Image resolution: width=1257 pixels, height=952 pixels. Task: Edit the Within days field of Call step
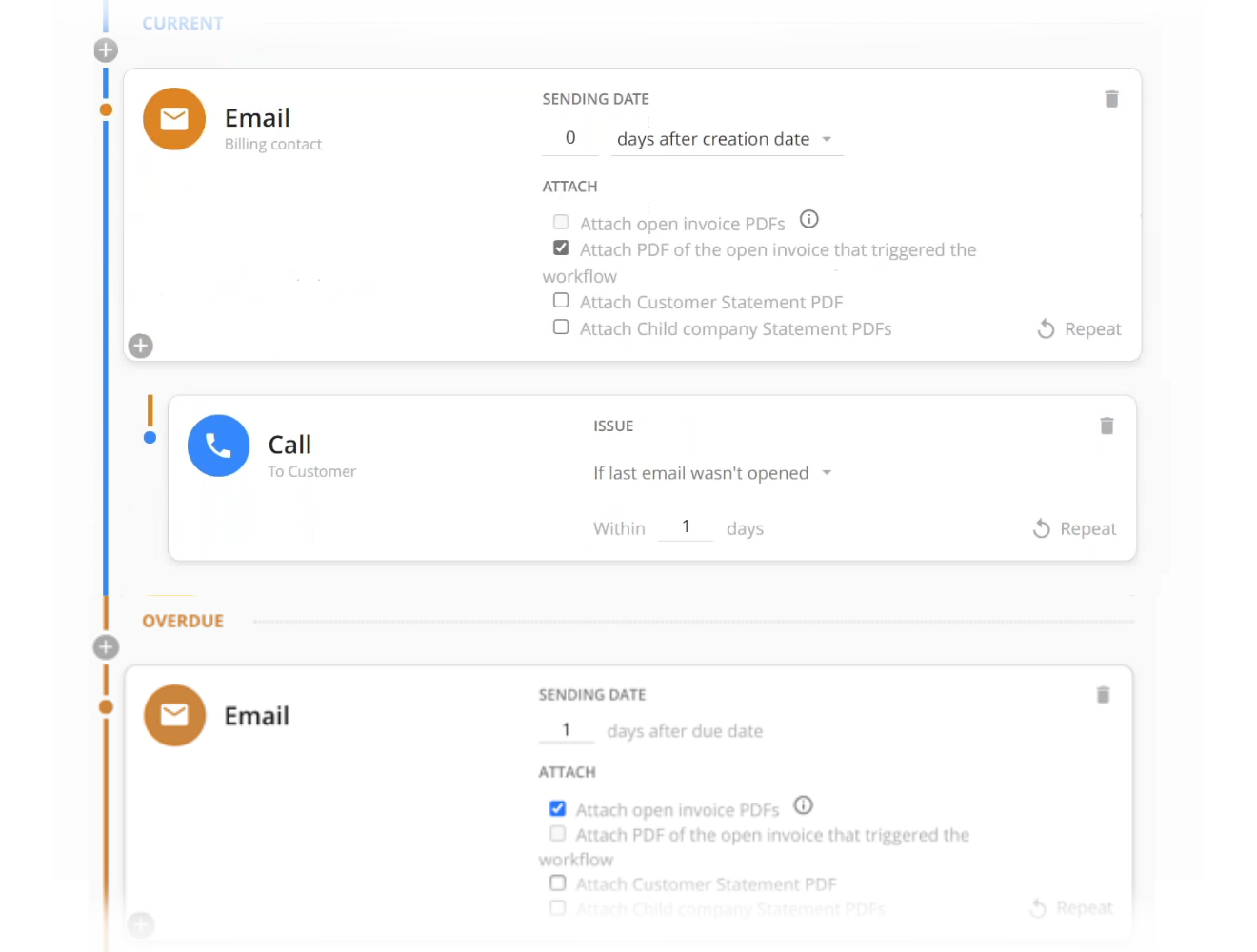[686, 526]
